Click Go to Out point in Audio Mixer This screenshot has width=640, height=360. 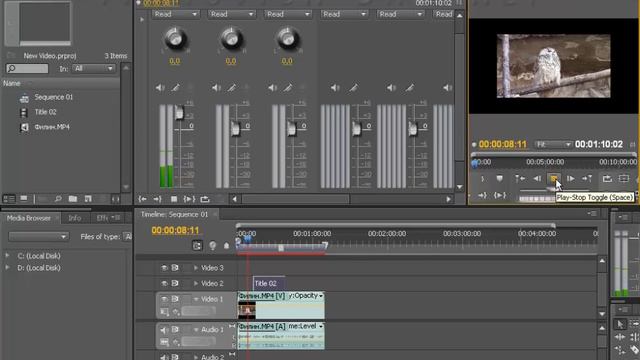158,199
